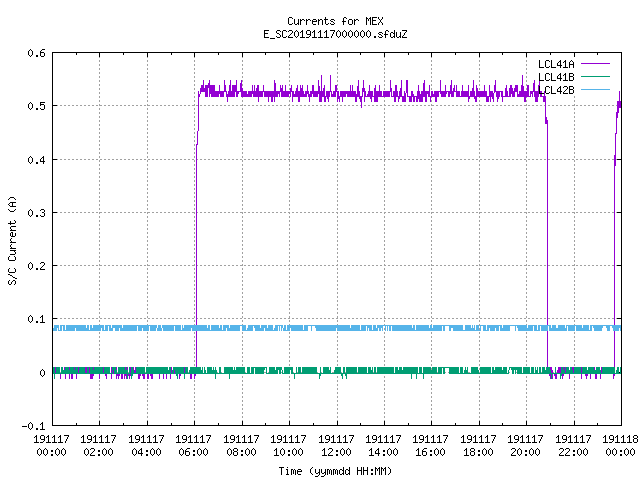640x480 pixels.
Task: Click the LCL41A legend label
Action: coord(556,64)
